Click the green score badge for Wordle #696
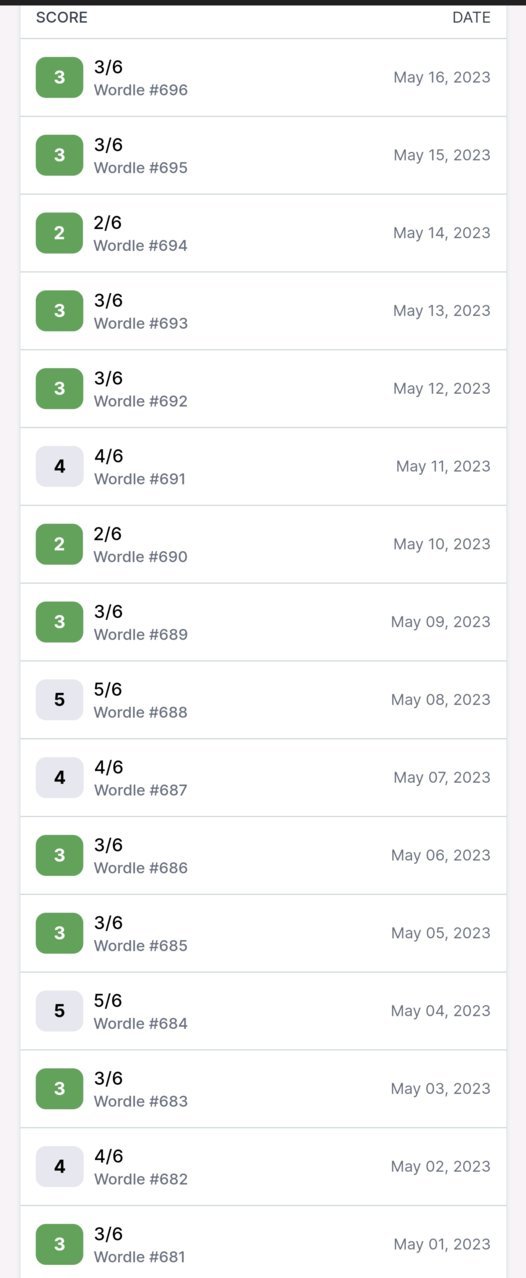Screen dimensions: 526x1278 [x=59, y=77]
